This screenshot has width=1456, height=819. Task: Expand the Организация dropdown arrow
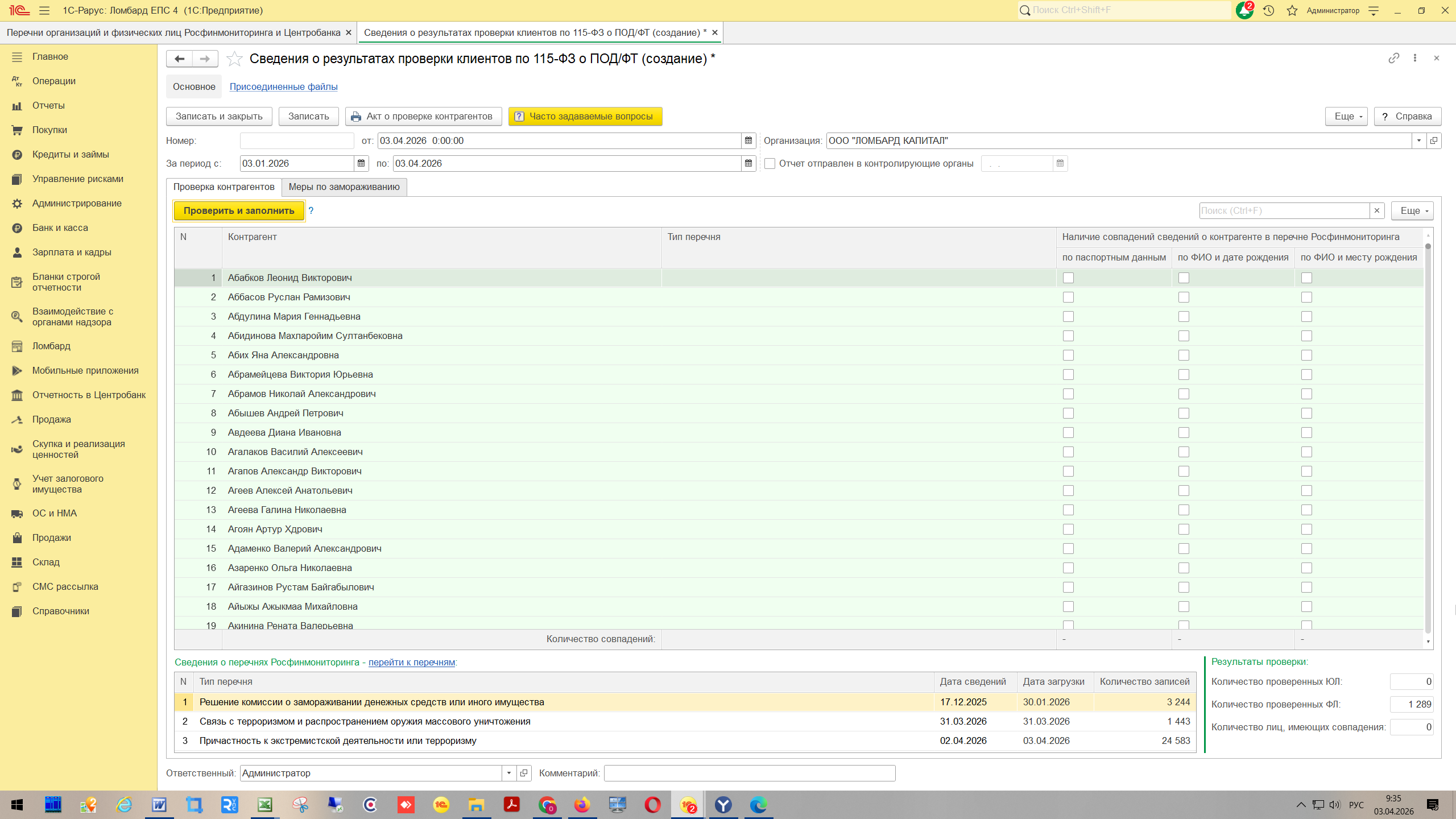(x=1419, y=140)
